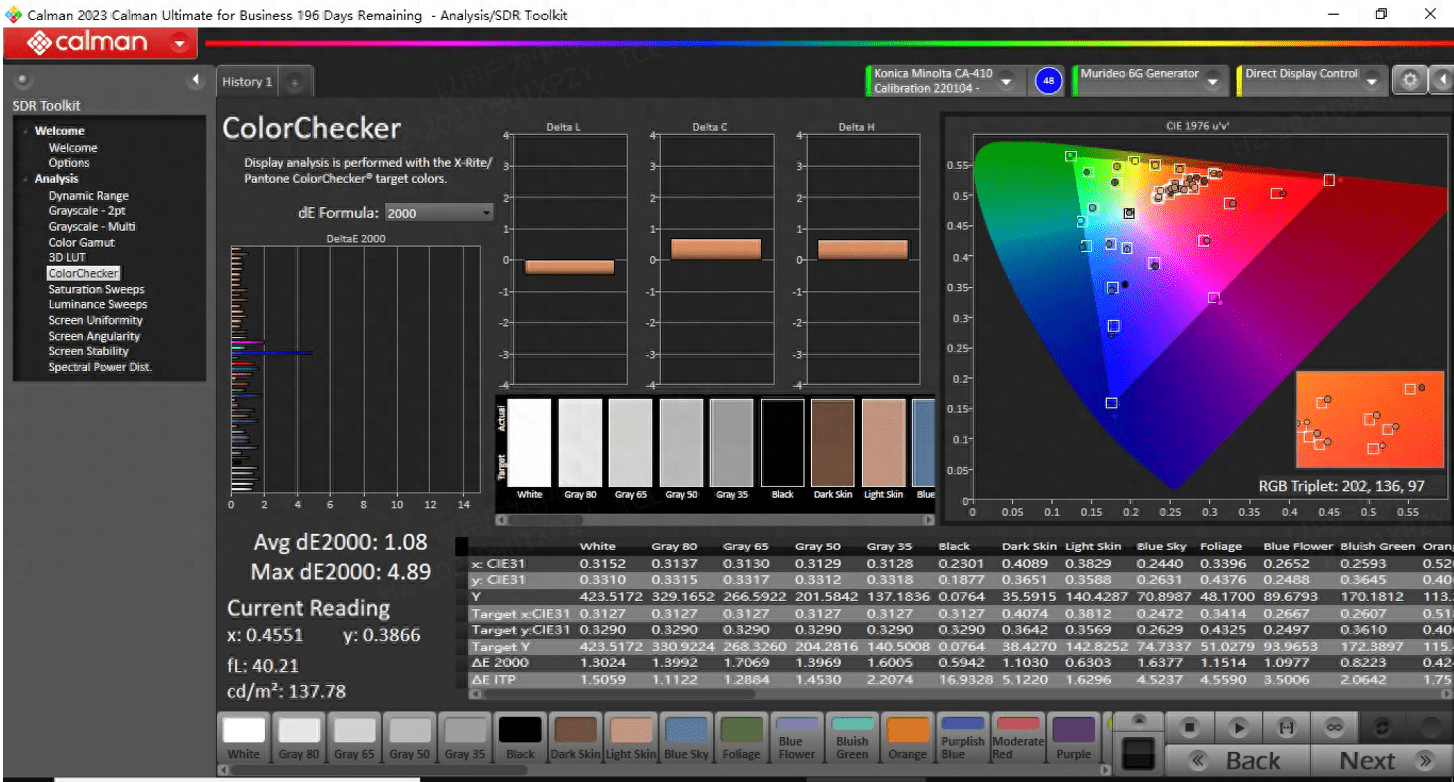Open the Dynamic Range analysis page

[x=89, y=196]
